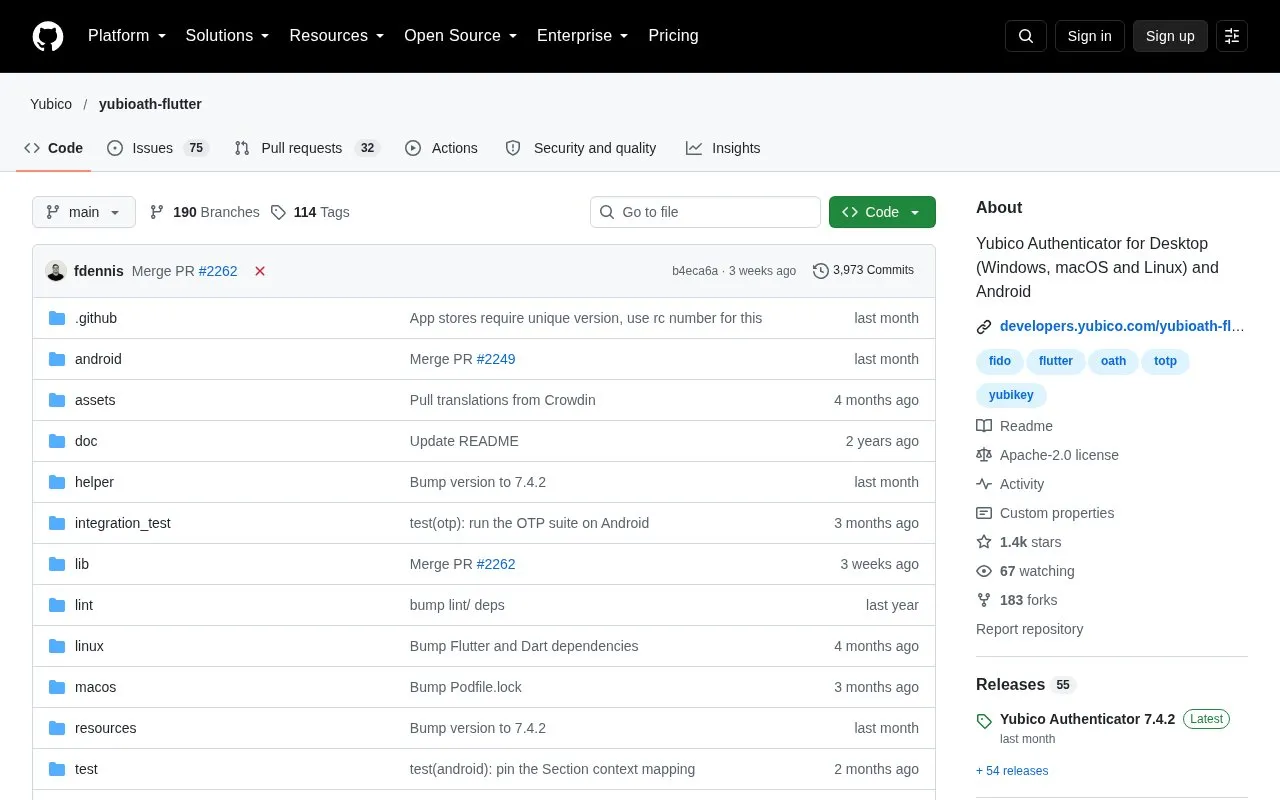Expand the Resources menu
The width and height of the screenshot is (1280, 800).
click(x=337, y=36)
